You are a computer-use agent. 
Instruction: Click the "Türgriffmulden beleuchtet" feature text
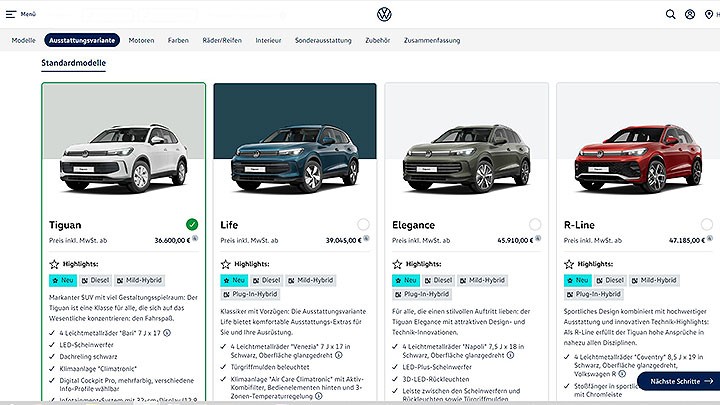270,367
